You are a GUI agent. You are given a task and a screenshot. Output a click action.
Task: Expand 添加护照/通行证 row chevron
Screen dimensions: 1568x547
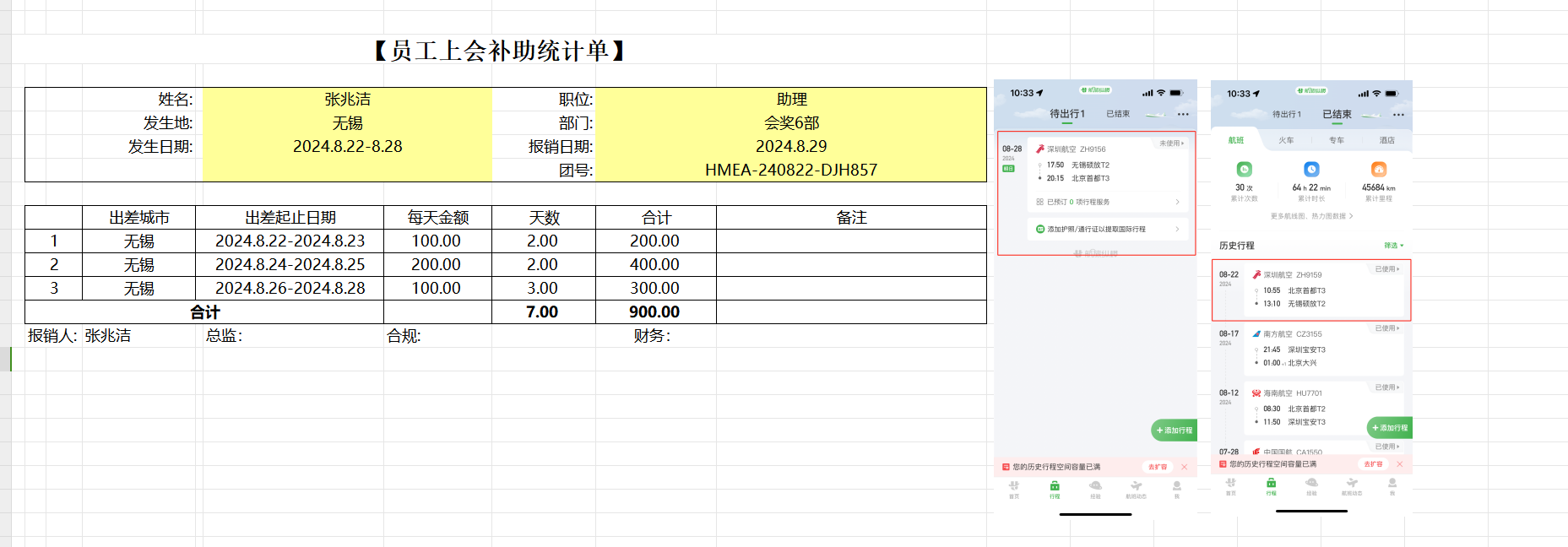tap(1177, 229)
